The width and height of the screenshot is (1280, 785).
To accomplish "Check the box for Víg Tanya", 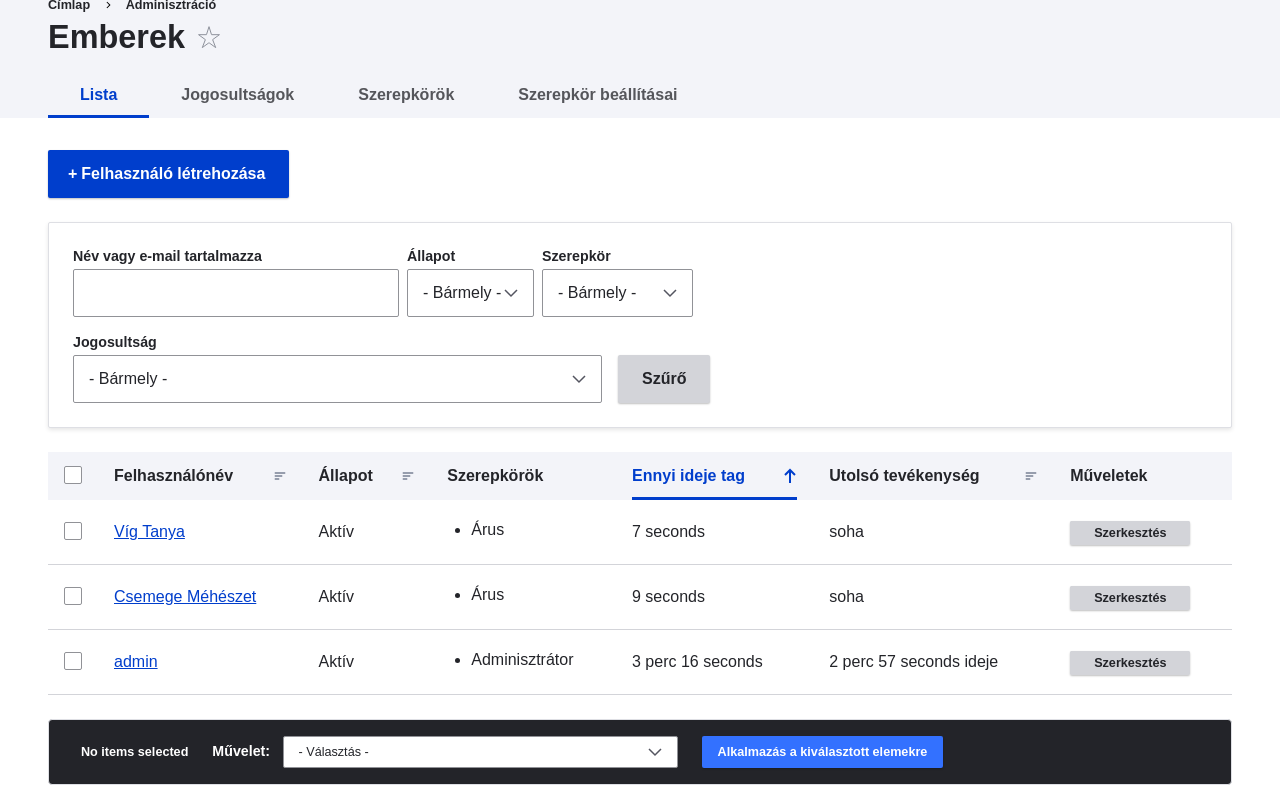I will click(x=73, y=531).
